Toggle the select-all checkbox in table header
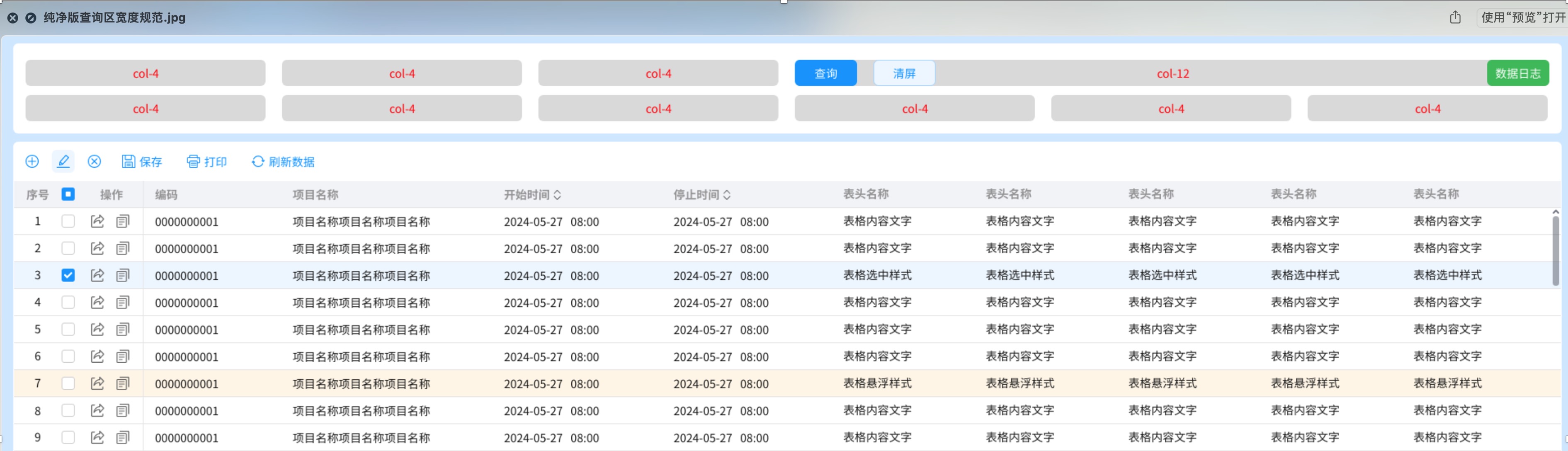Screen dimensions: 1568x451 pos(68,194)
